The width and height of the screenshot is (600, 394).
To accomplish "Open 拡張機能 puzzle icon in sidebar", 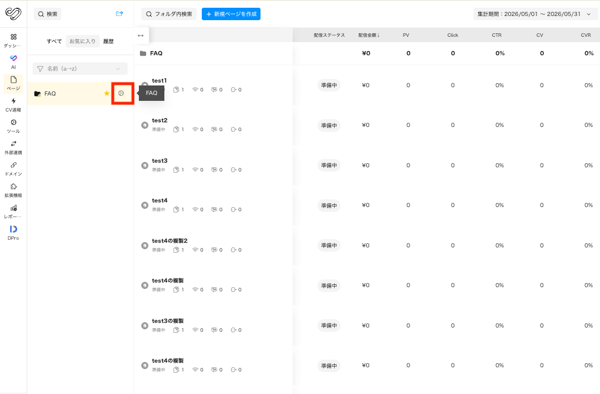I will [x=13, y=186].
